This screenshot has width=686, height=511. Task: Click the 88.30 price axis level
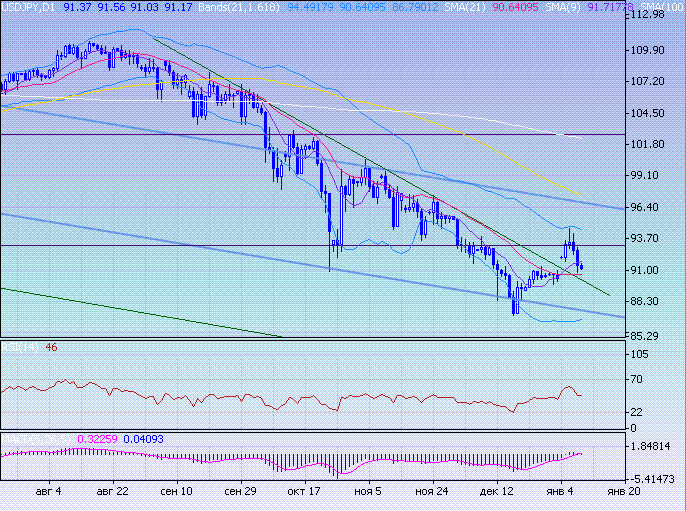point(651,302)
